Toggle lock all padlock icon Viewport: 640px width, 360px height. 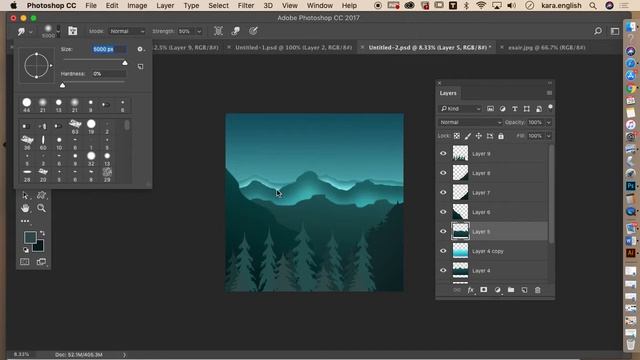501,136
